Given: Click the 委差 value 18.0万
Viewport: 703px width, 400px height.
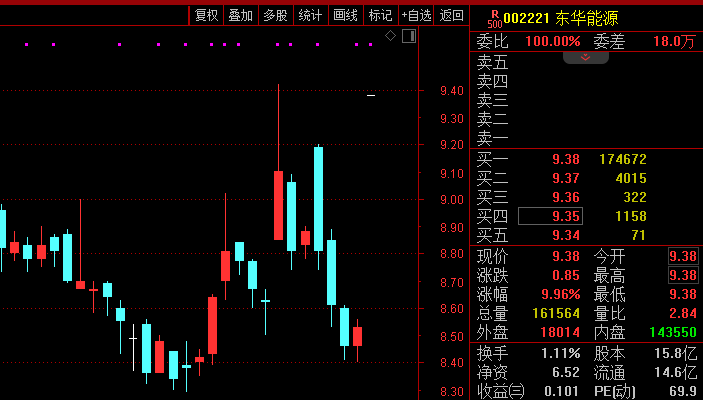Looking at the screenshot, I should tap(674, 42).
